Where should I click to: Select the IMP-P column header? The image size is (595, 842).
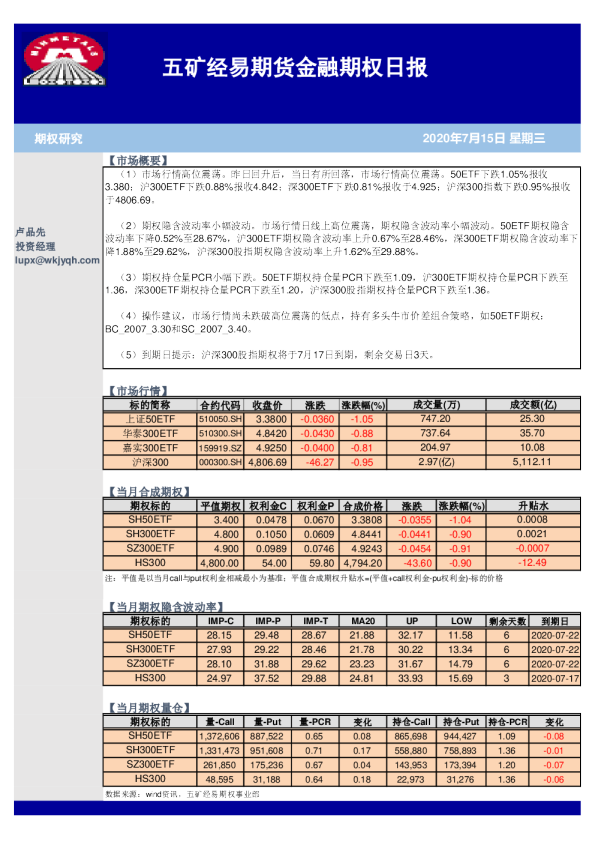[x=267, y=621]
